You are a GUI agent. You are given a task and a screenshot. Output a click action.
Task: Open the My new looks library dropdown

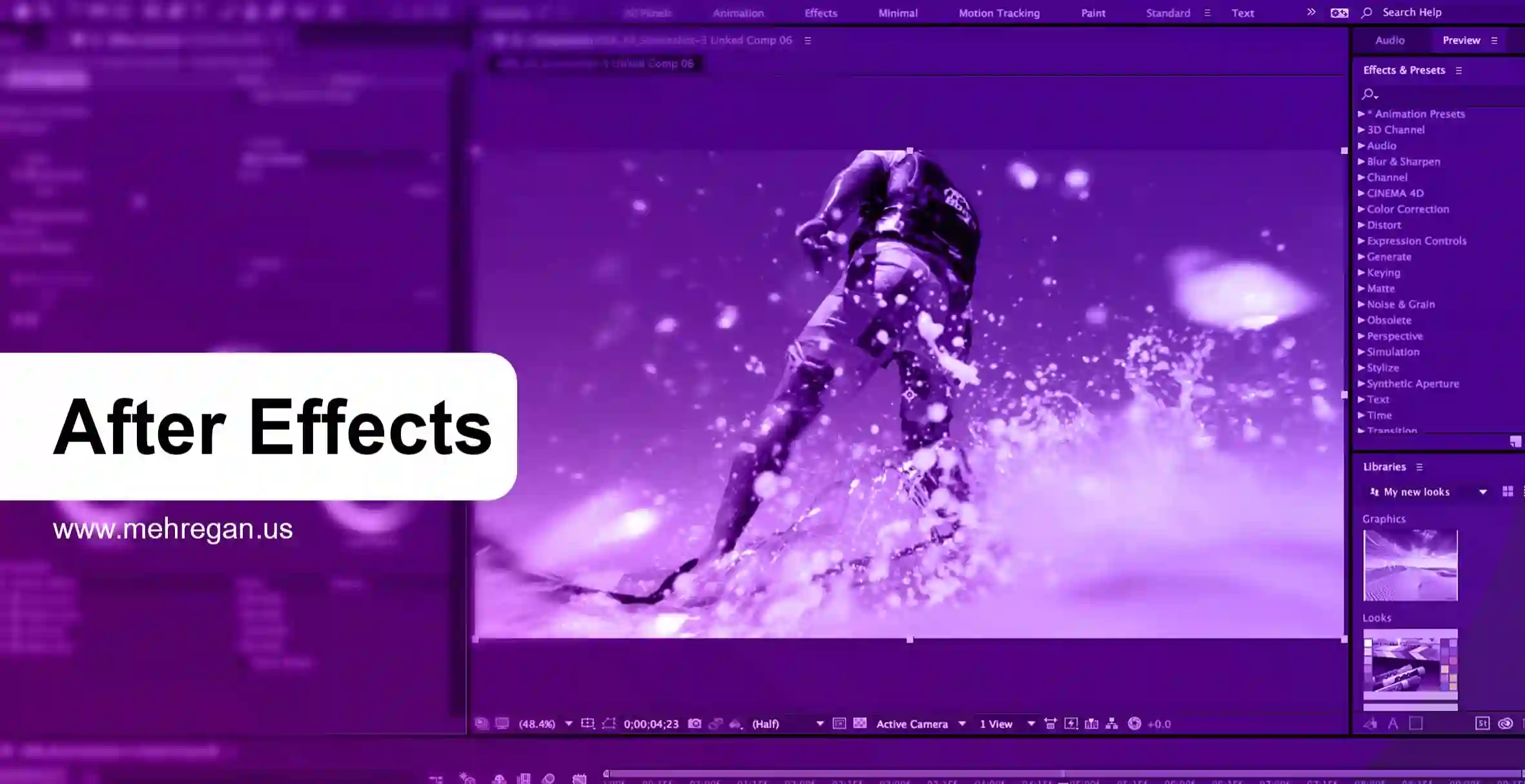(1428, 492)
